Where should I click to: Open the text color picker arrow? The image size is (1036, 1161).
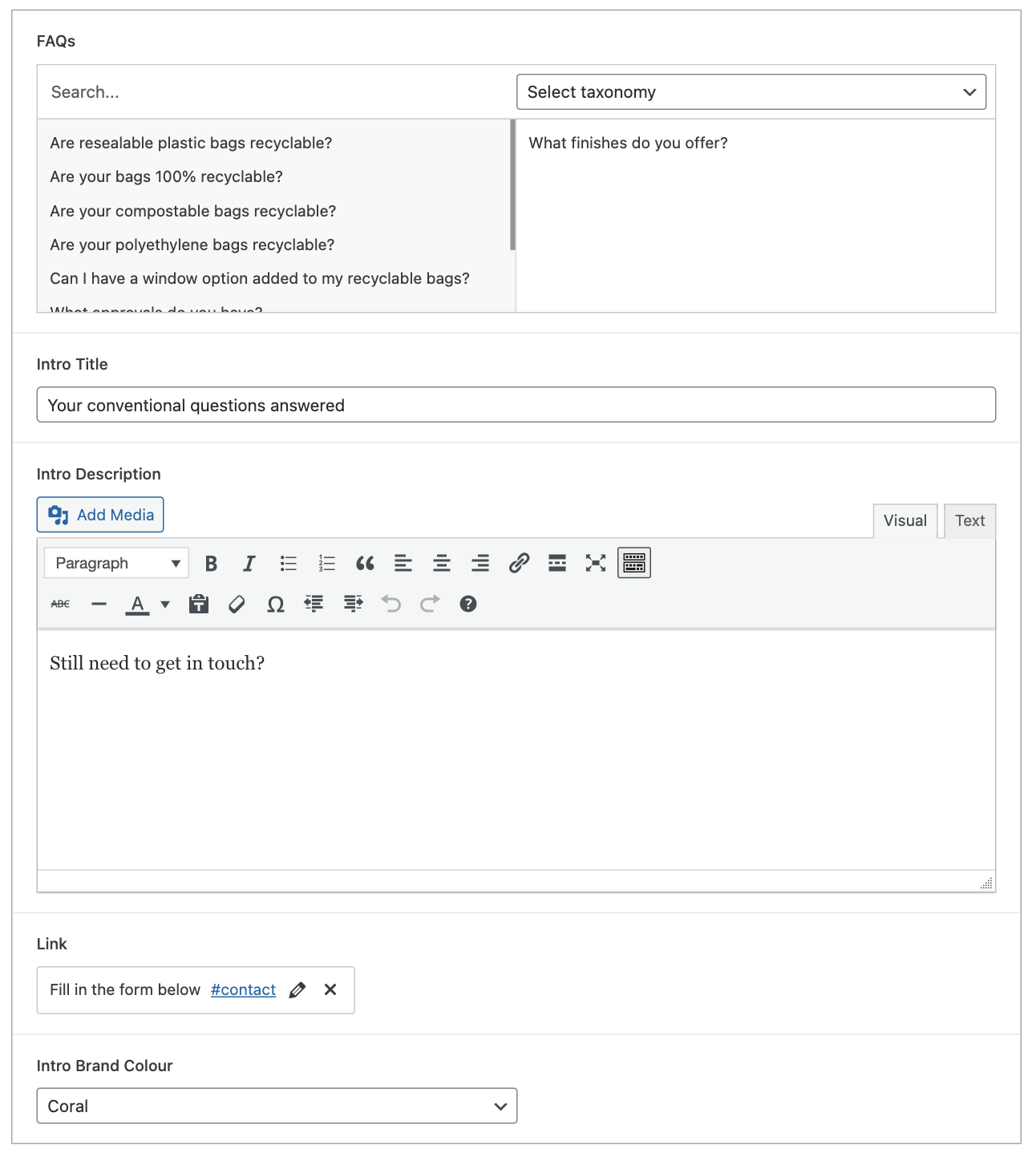point(165,604)
